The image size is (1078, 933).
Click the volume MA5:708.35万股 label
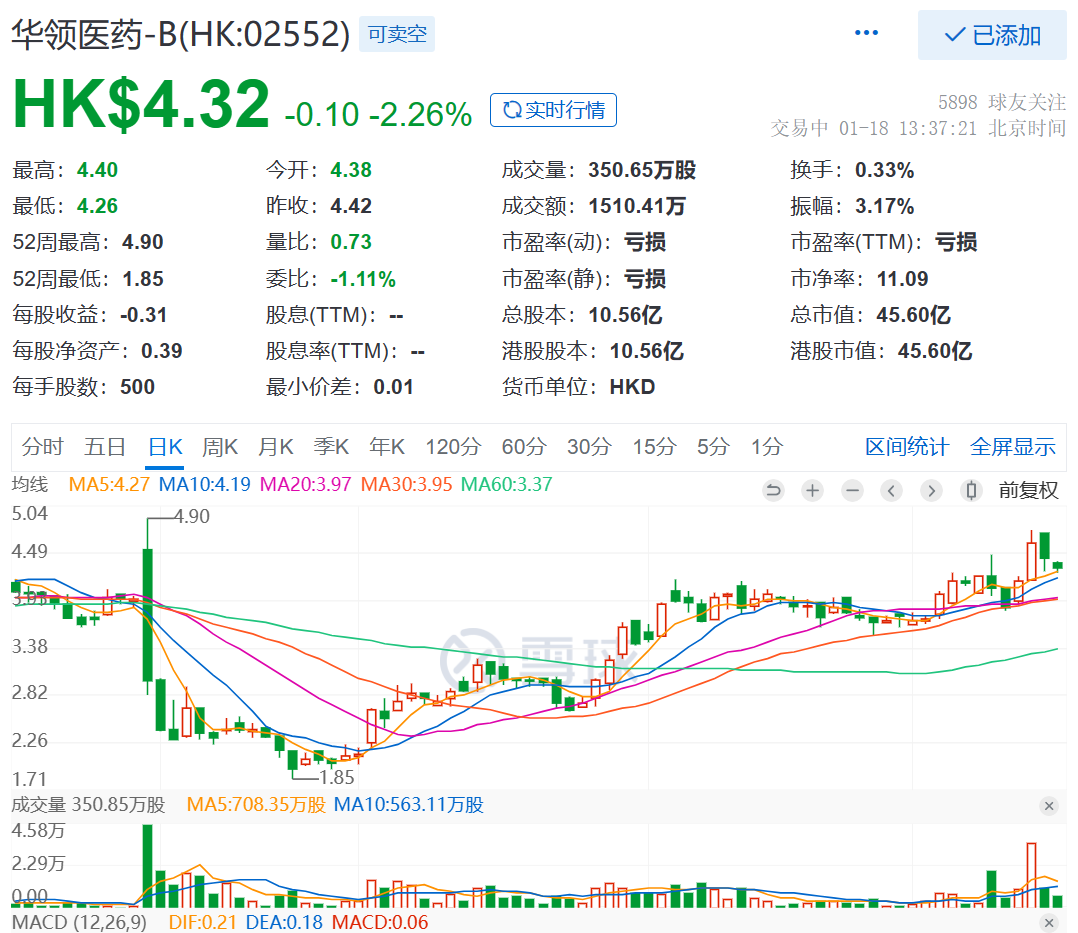pyautogui.click(x=256, y=804)
